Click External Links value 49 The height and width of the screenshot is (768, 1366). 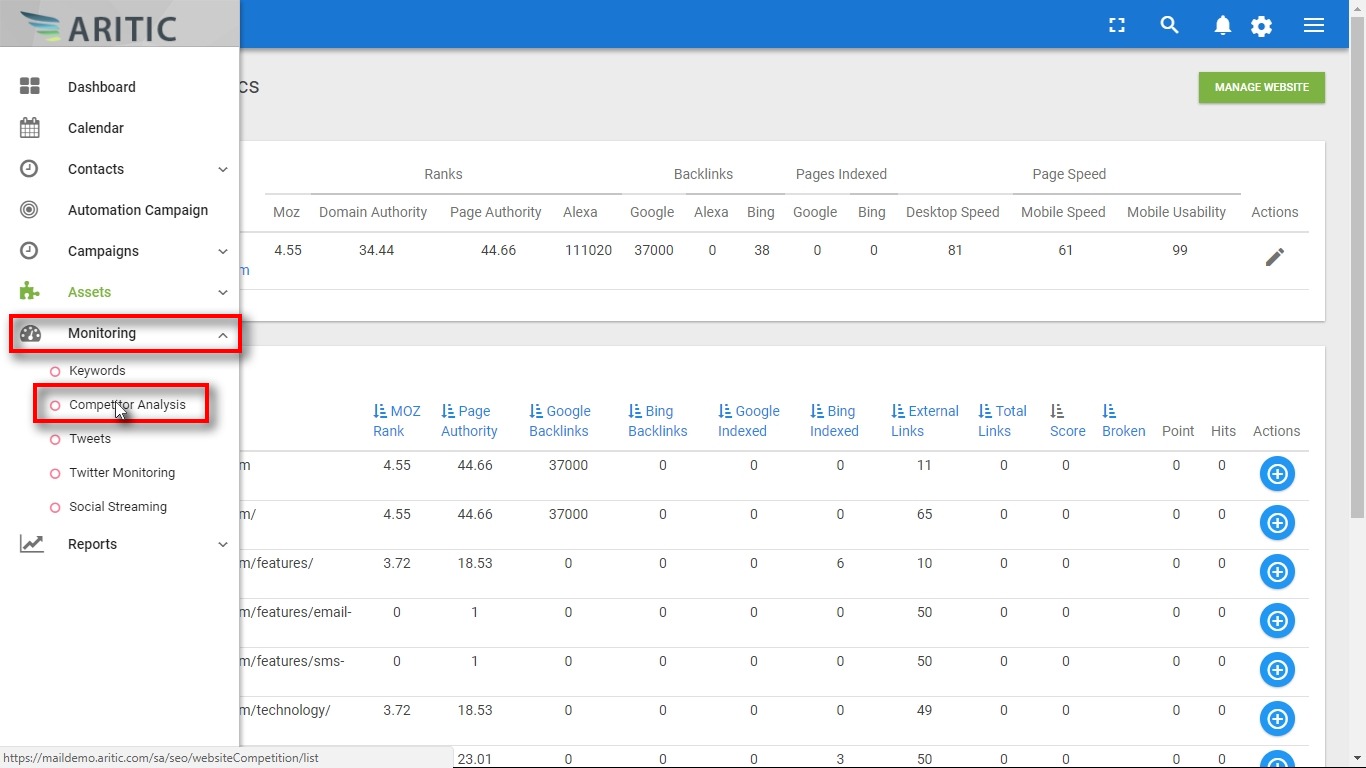(924, 710)
